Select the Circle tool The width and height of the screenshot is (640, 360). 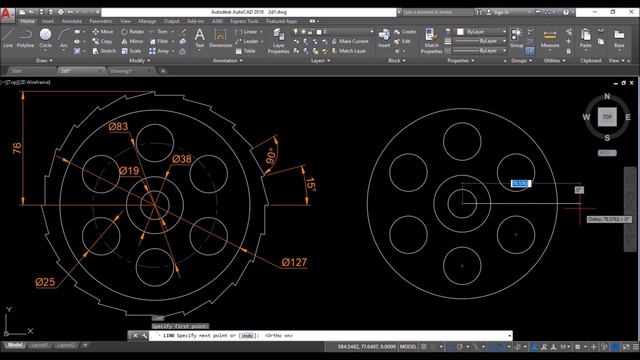click(45, 38)
